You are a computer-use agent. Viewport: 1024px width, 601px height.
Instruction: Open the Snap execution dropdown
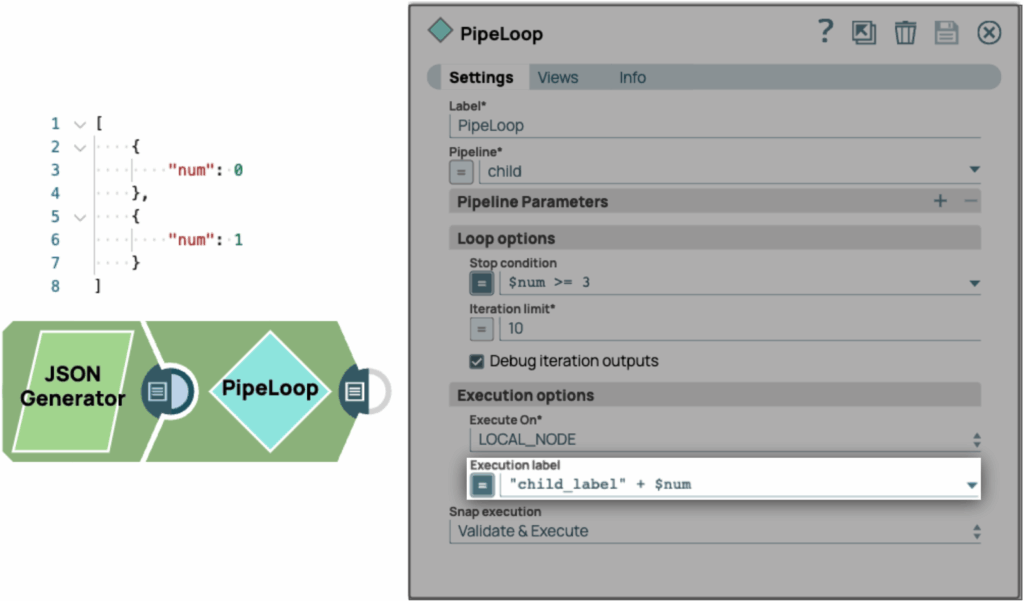pyautogui.click(x=976, y=532)
